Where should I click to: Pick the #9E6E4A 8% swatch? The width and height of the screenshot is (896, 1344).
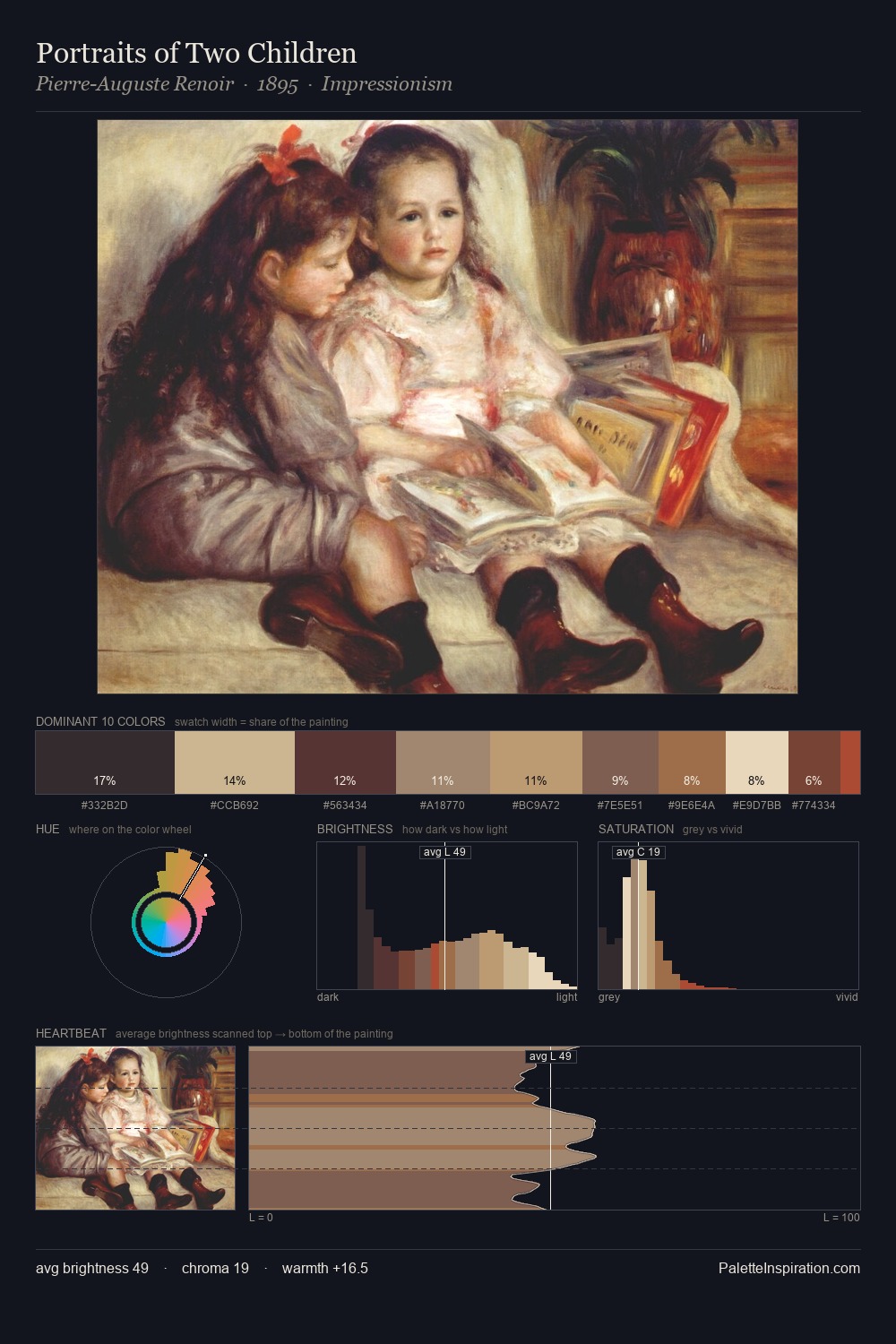coord(692,762)
